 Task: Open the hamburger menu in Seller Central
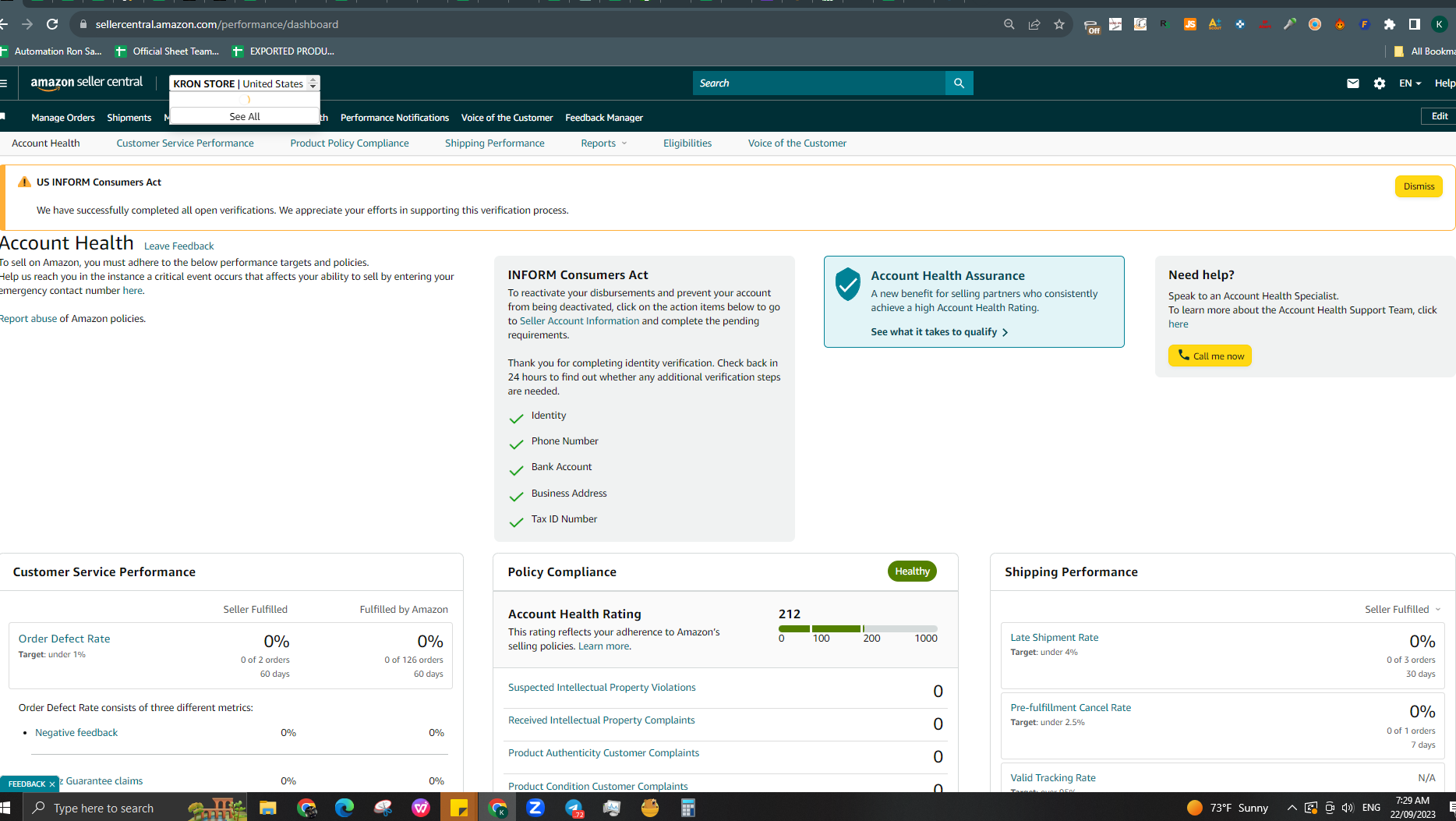coord(4,83)
